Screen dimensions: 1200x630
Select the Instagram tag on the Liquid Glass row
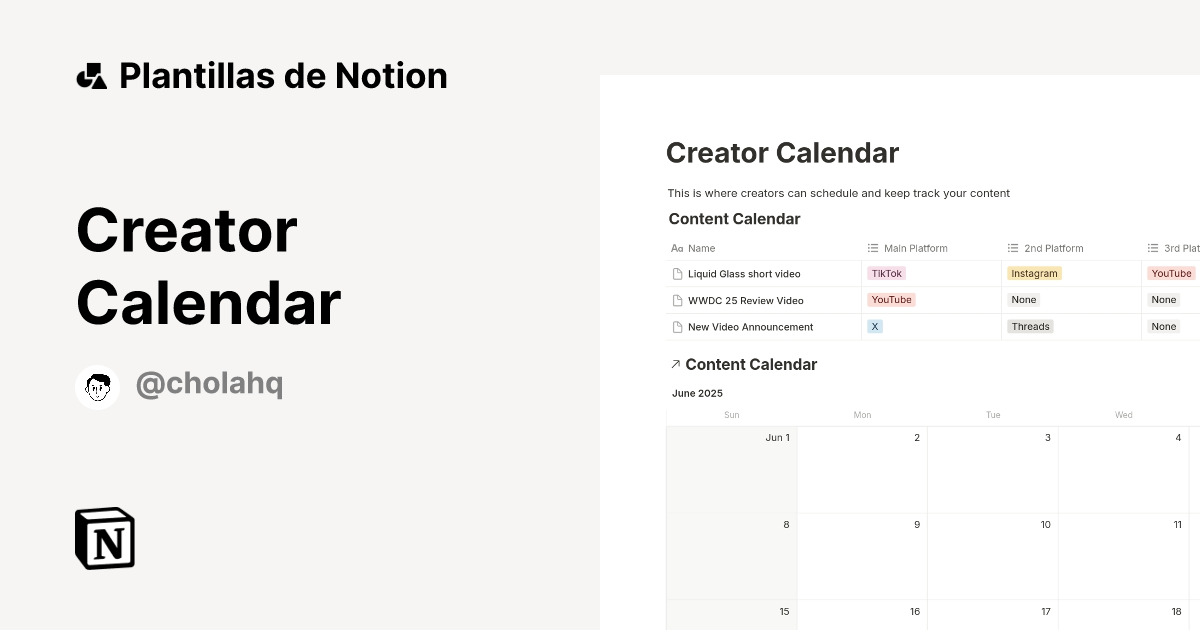[x=1034, y=273]
